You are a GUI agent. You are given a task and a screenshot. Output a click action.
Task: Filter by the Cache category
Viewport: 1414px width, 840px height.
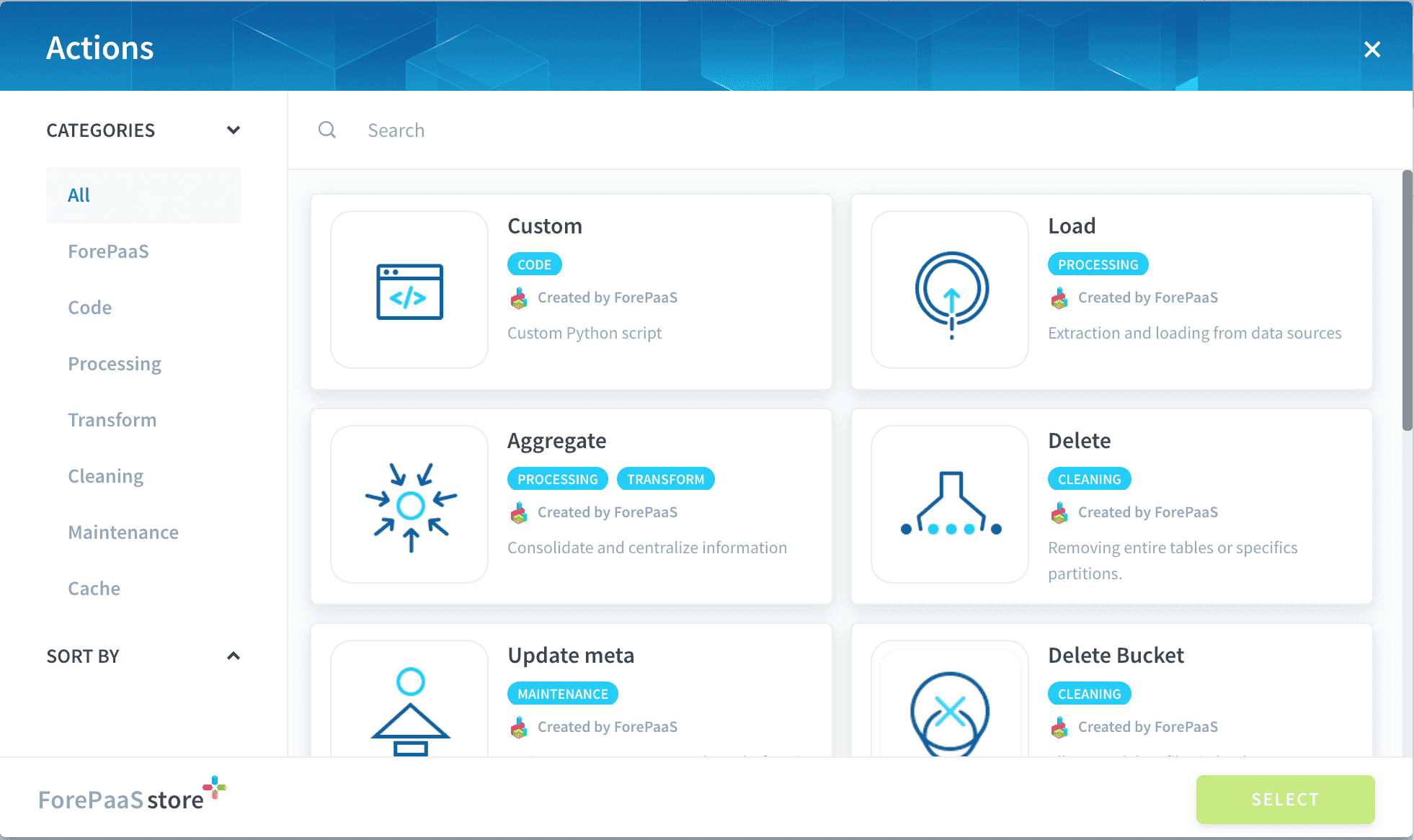point(94,589)
